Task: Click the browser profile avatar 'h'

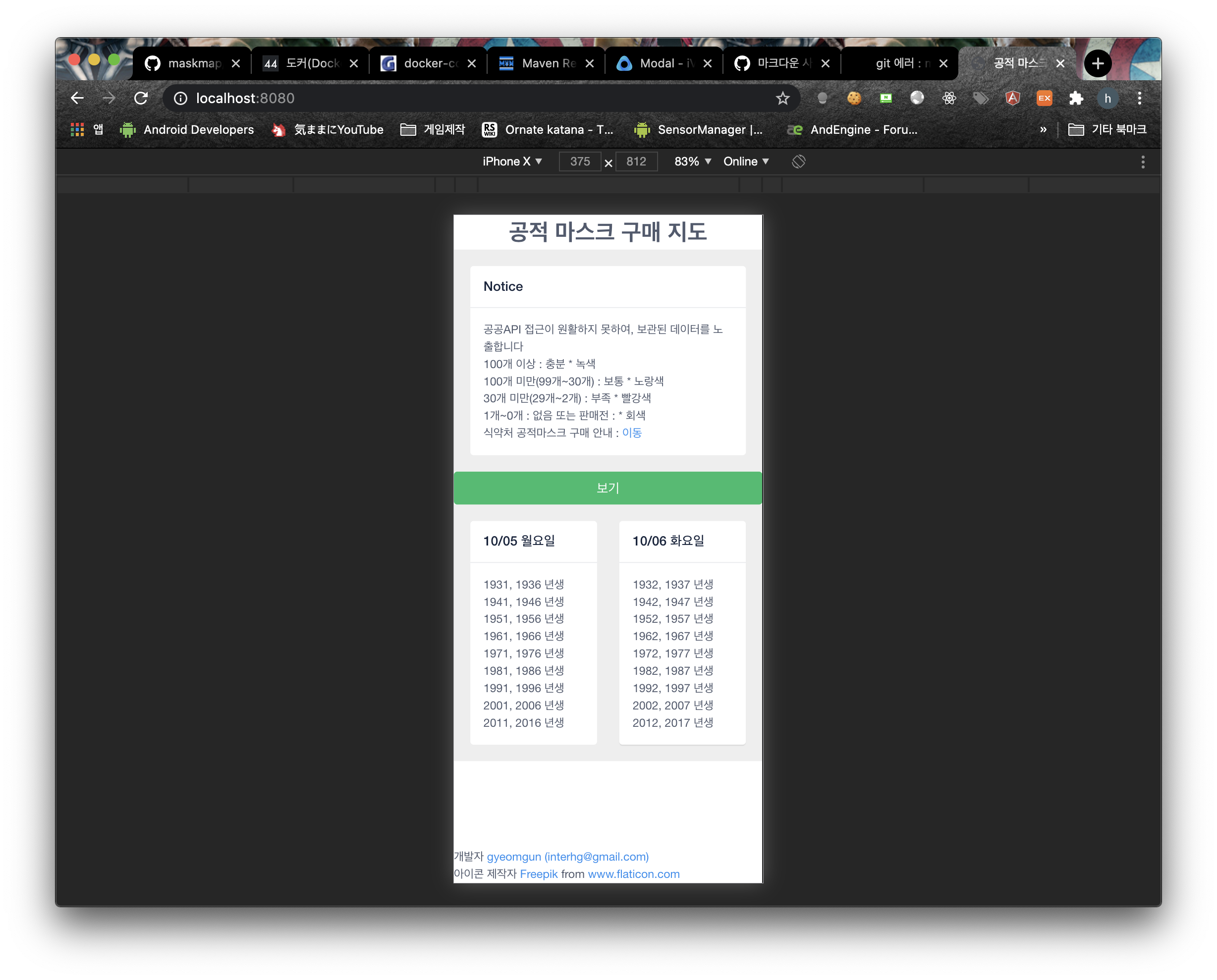Action: [1107, 98]
